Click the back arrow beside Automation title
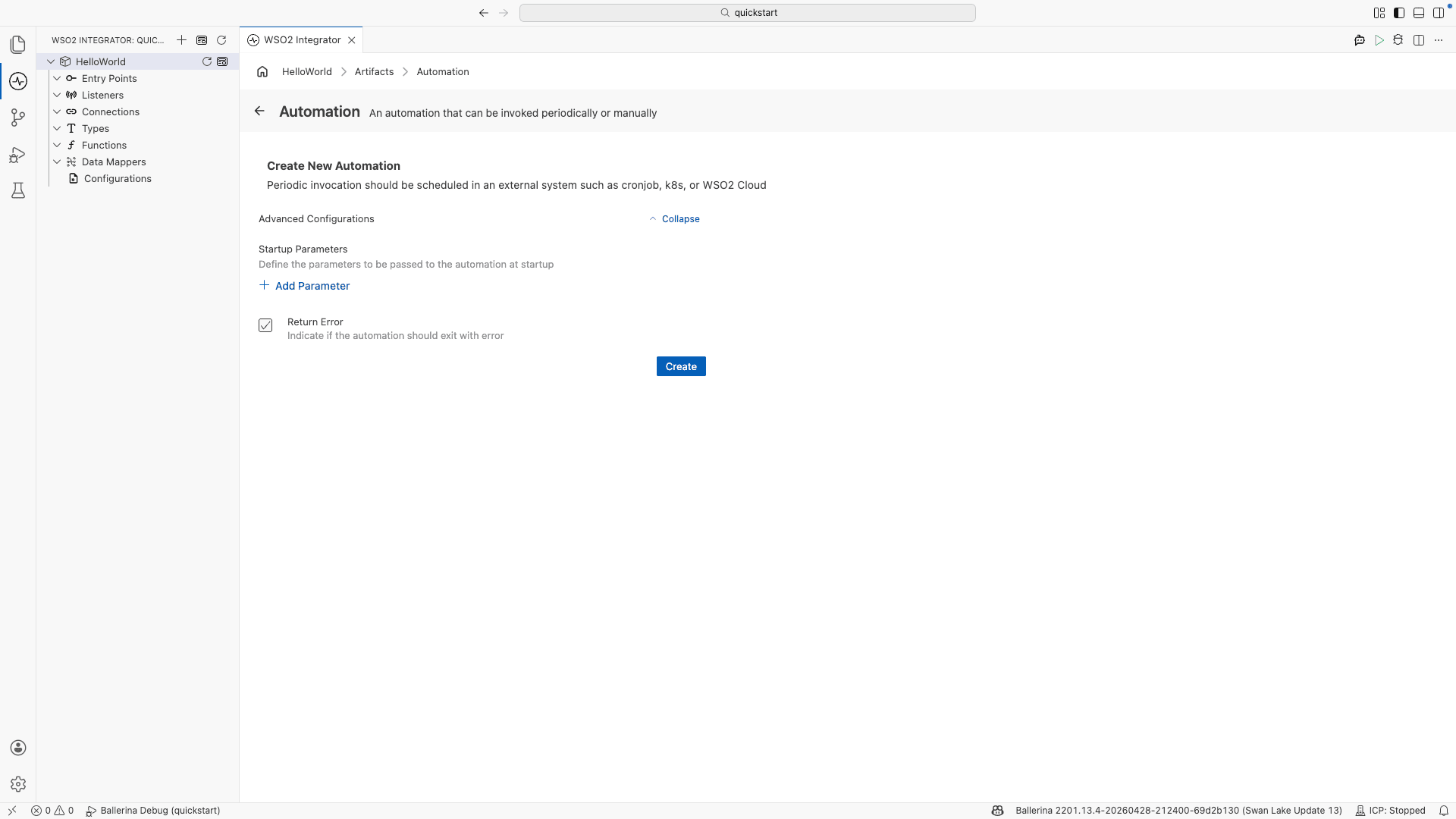Image resolution: width=1456 pixels, height=819 pixels. [259, 111]
